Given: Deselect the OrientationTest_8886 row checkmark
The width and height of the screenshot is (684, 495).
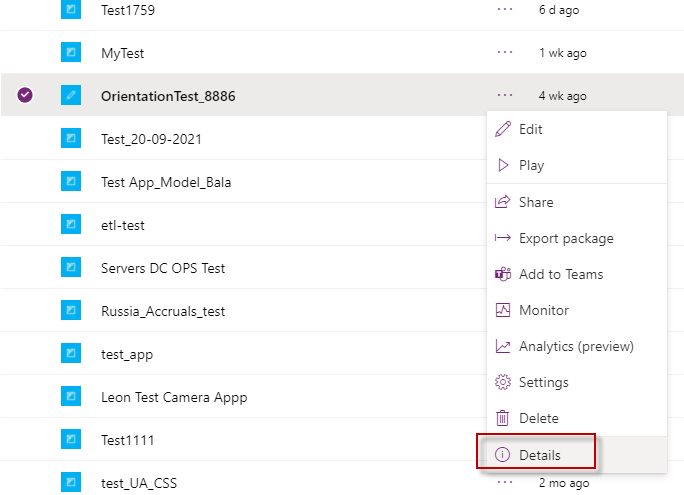Looking at the screenshot, I should click(x=26, y=95).
